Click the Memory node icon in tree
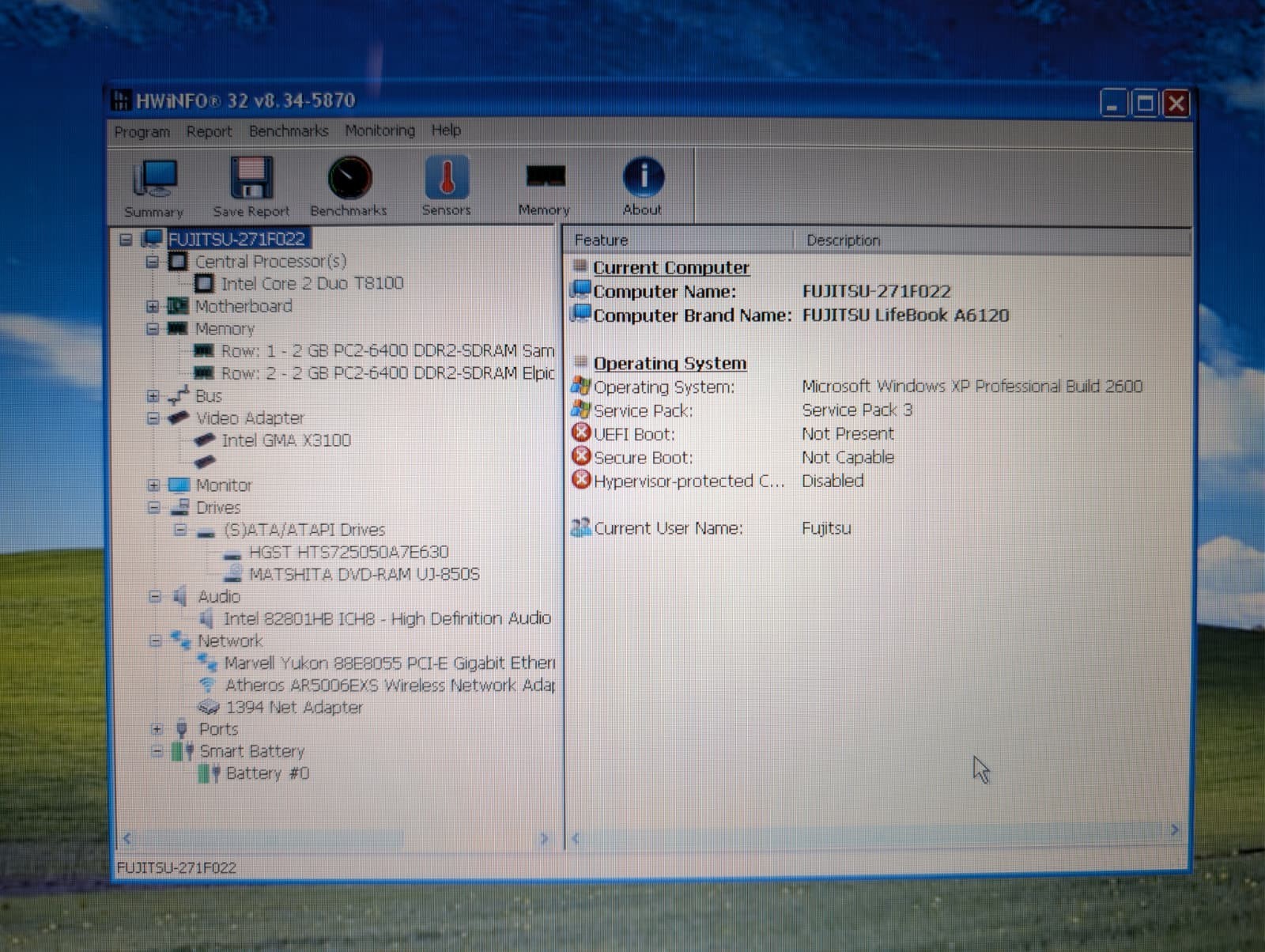The height and width of the screenshot is (952, 1265). tap(178, 328)
